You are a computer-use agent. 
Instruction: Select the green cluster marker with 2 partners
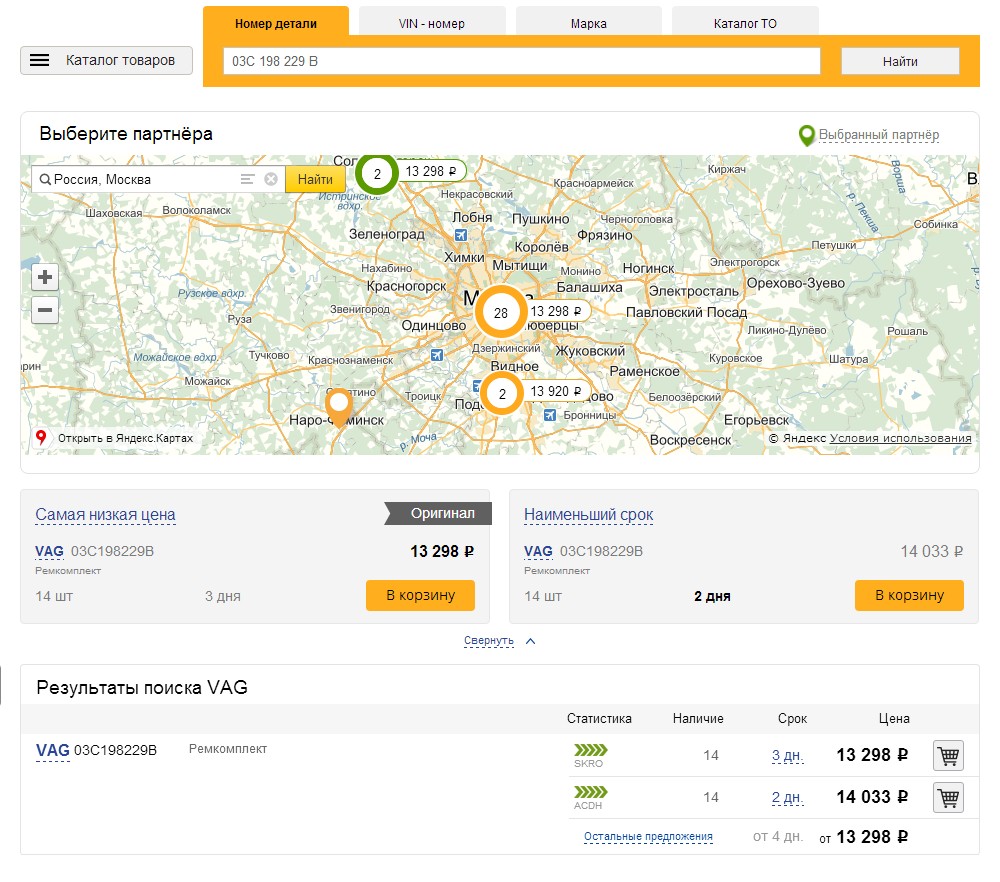point(377,173)
